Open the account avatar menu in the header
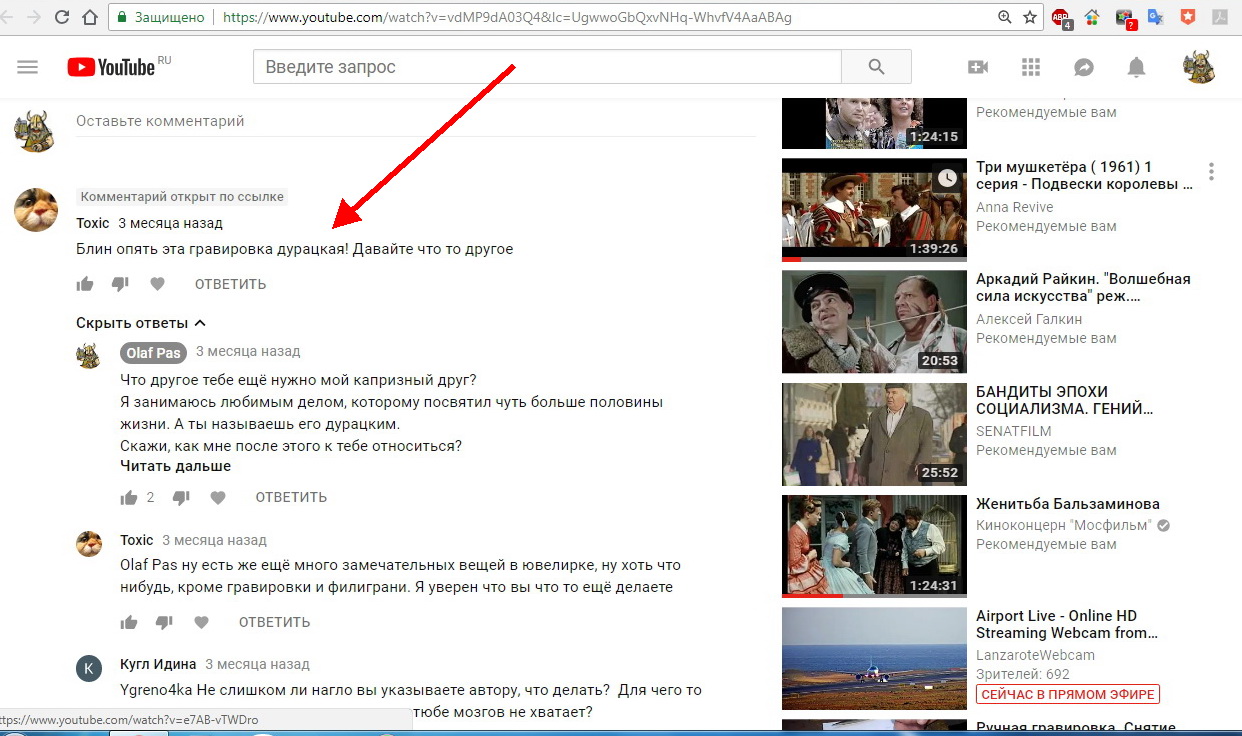 tap(1199, 67)
